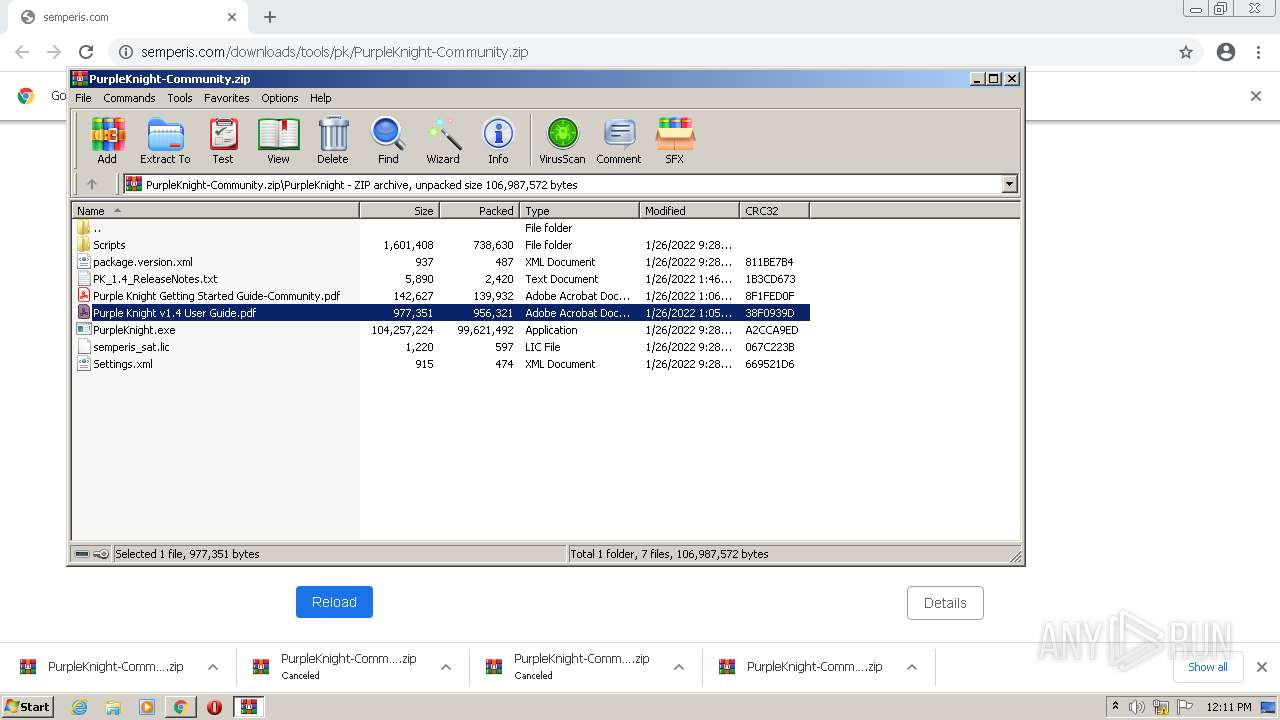This screenshot has width=1280, height=720.
Task: Click the Info toolbar icon
Action: click(498, 140)
